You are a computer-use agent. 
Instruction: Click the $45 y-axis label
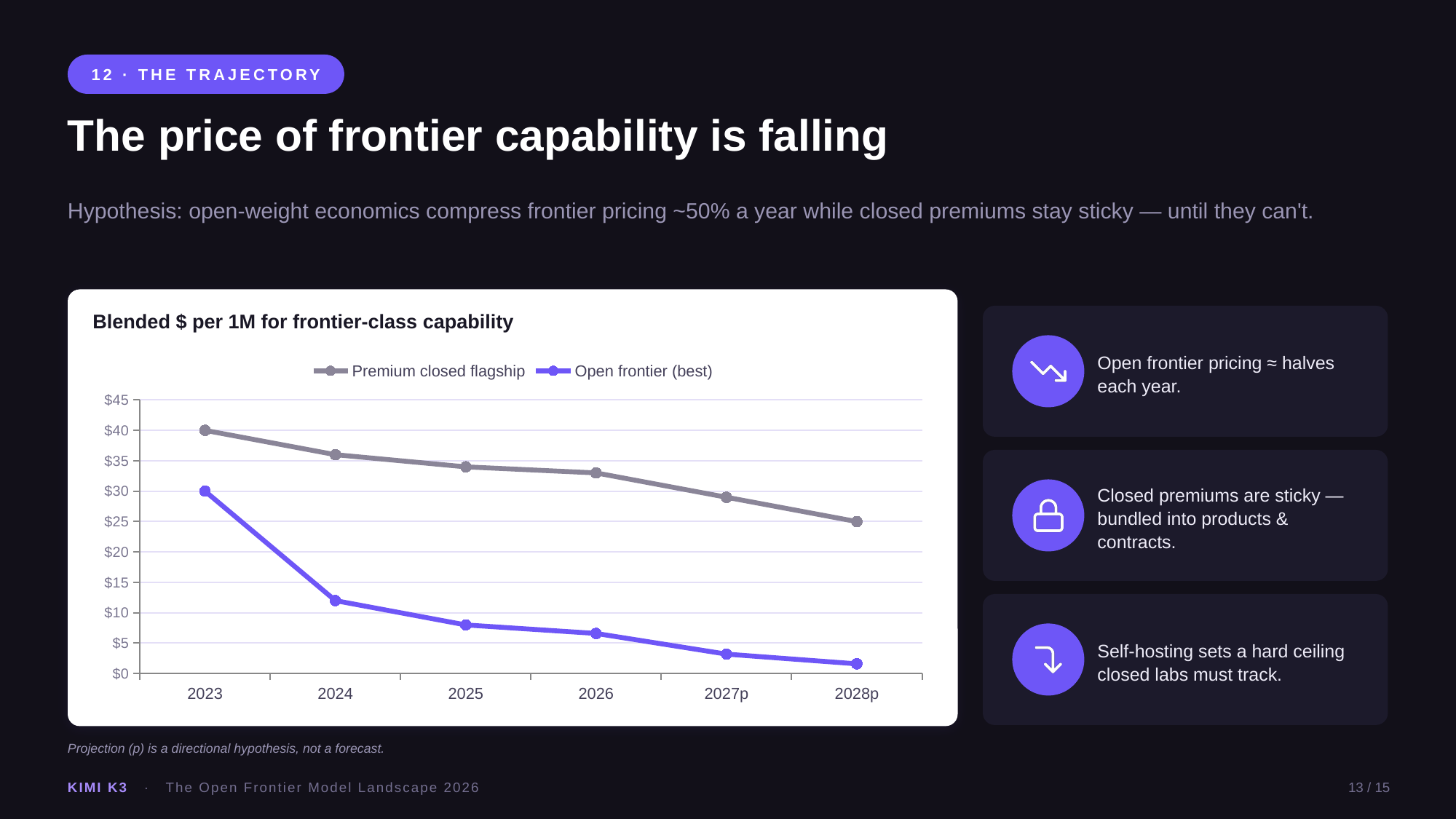[116, 400]
